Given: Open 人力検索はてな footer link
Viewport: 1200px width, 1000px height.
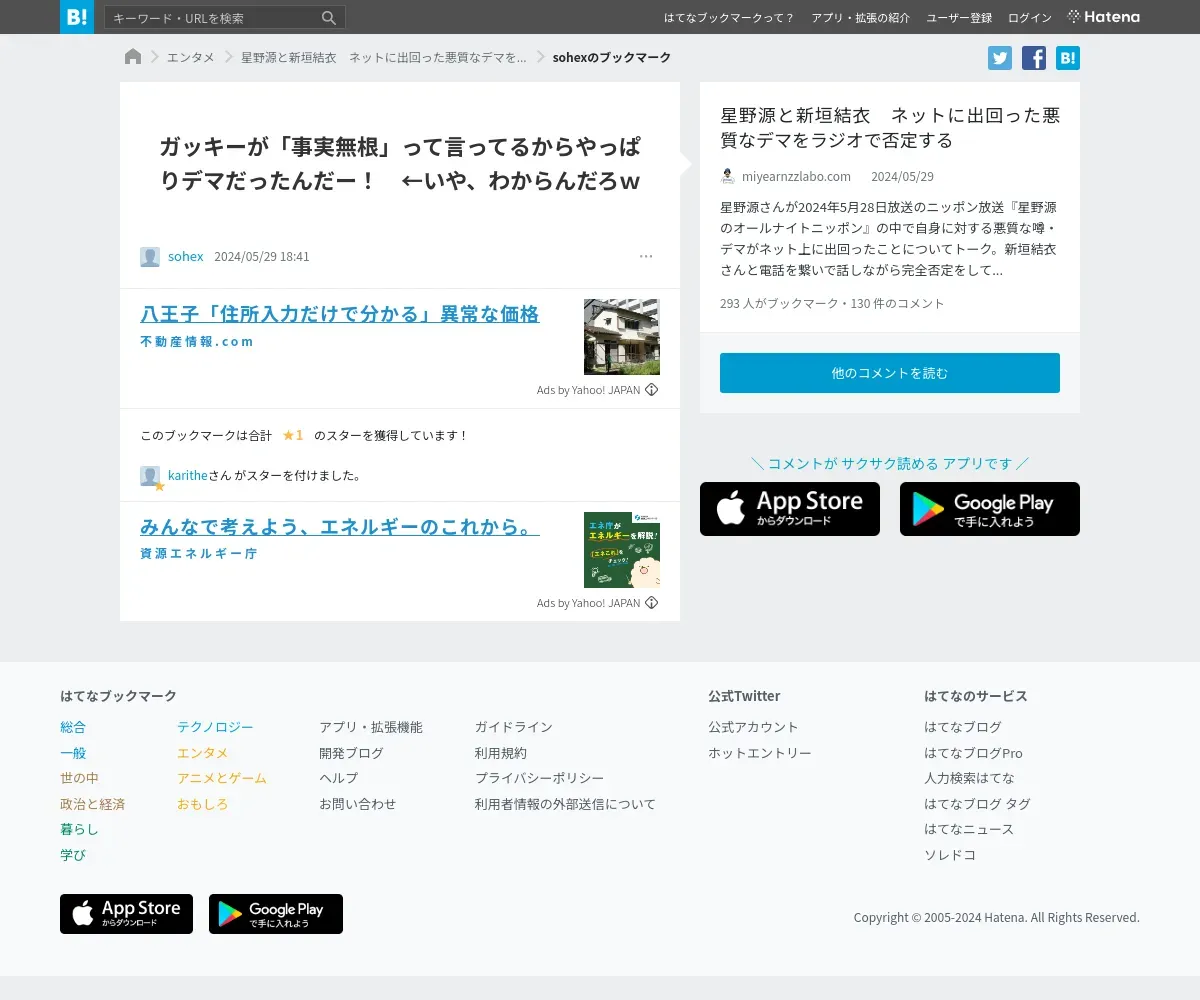Looking at the screenshot, I should coord(969,778).
